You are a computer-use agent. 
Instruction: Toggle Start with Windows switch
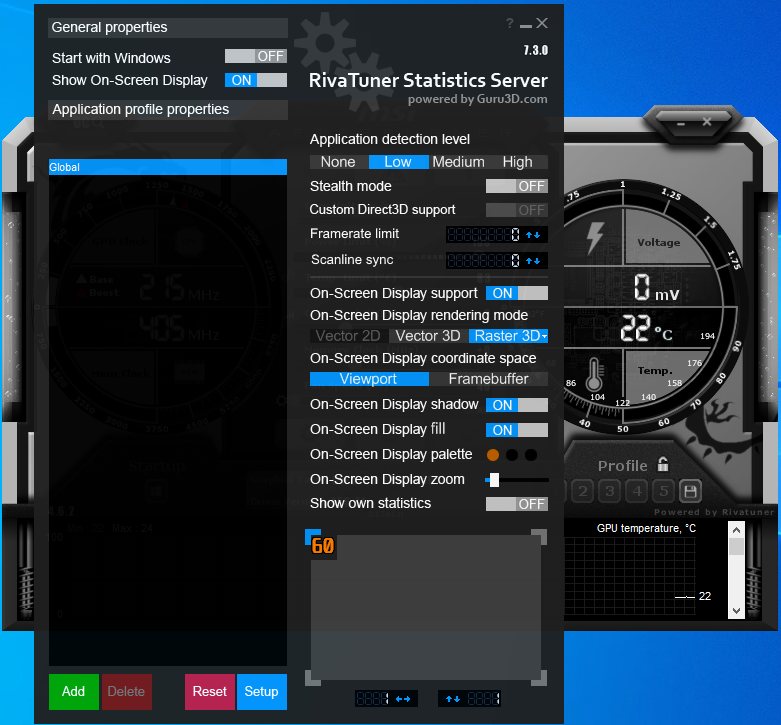pyautogui.click(x=256, y=56)
